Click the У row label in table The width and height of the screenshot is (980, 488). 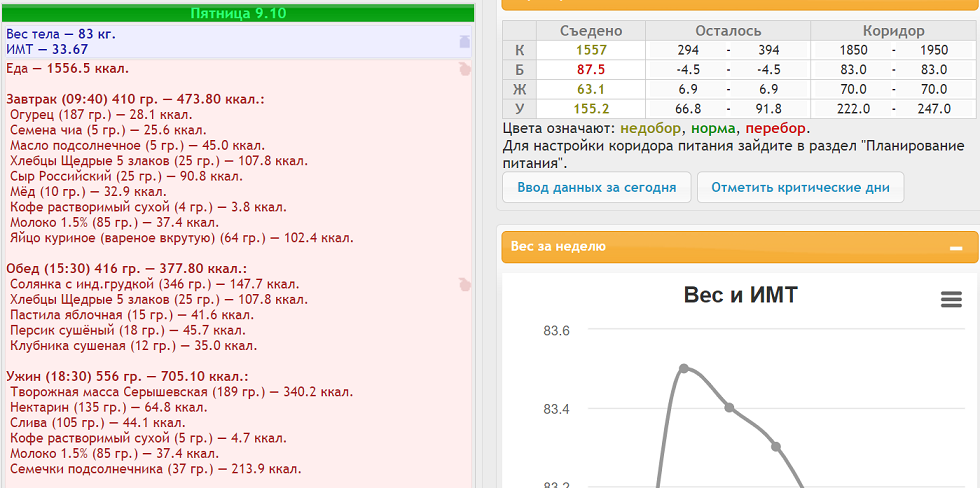pyautogui.click(x=519, y=109)
